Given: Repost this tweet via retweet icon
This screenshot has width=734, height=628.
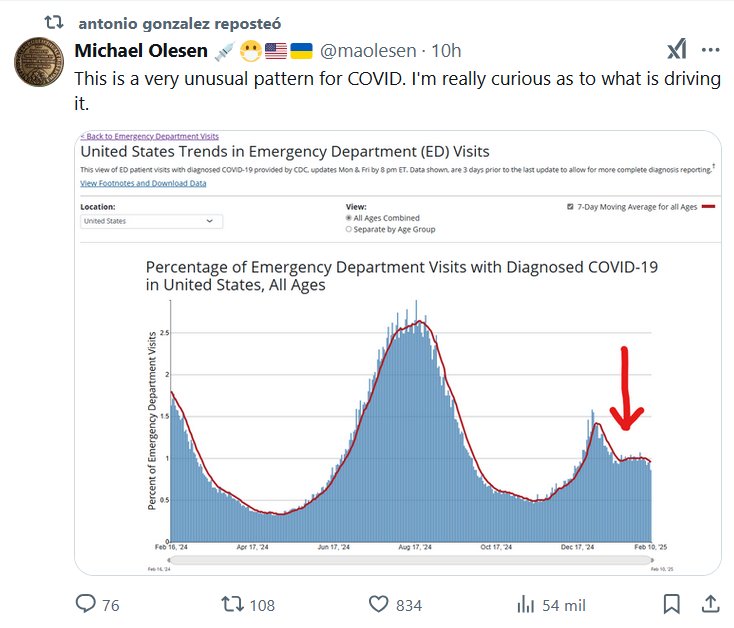Looking at the screenshot, I should click(x=231, y=604).
